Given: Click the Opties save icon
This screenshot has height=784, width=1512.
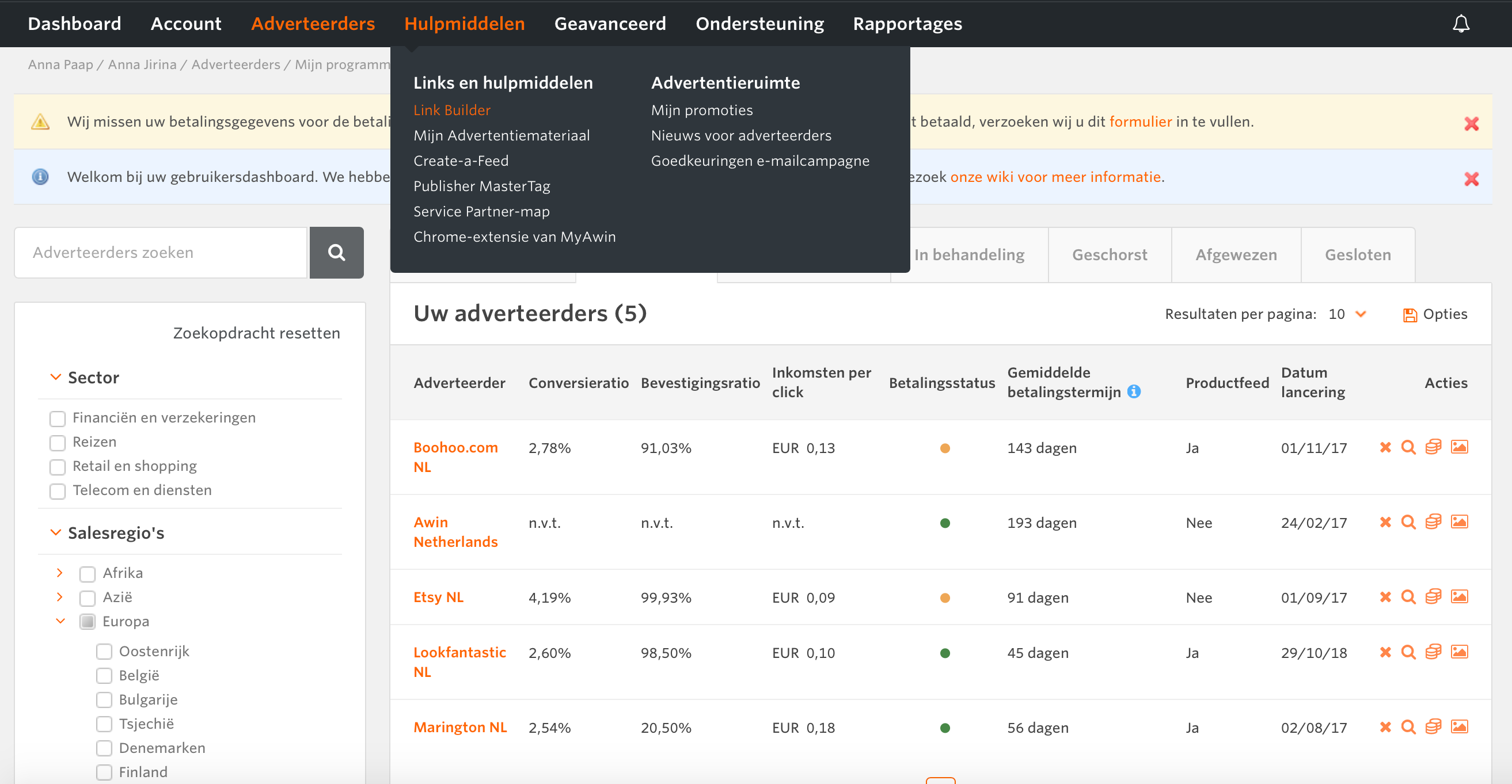Looking at the screenshot, I should point(1410,314).
